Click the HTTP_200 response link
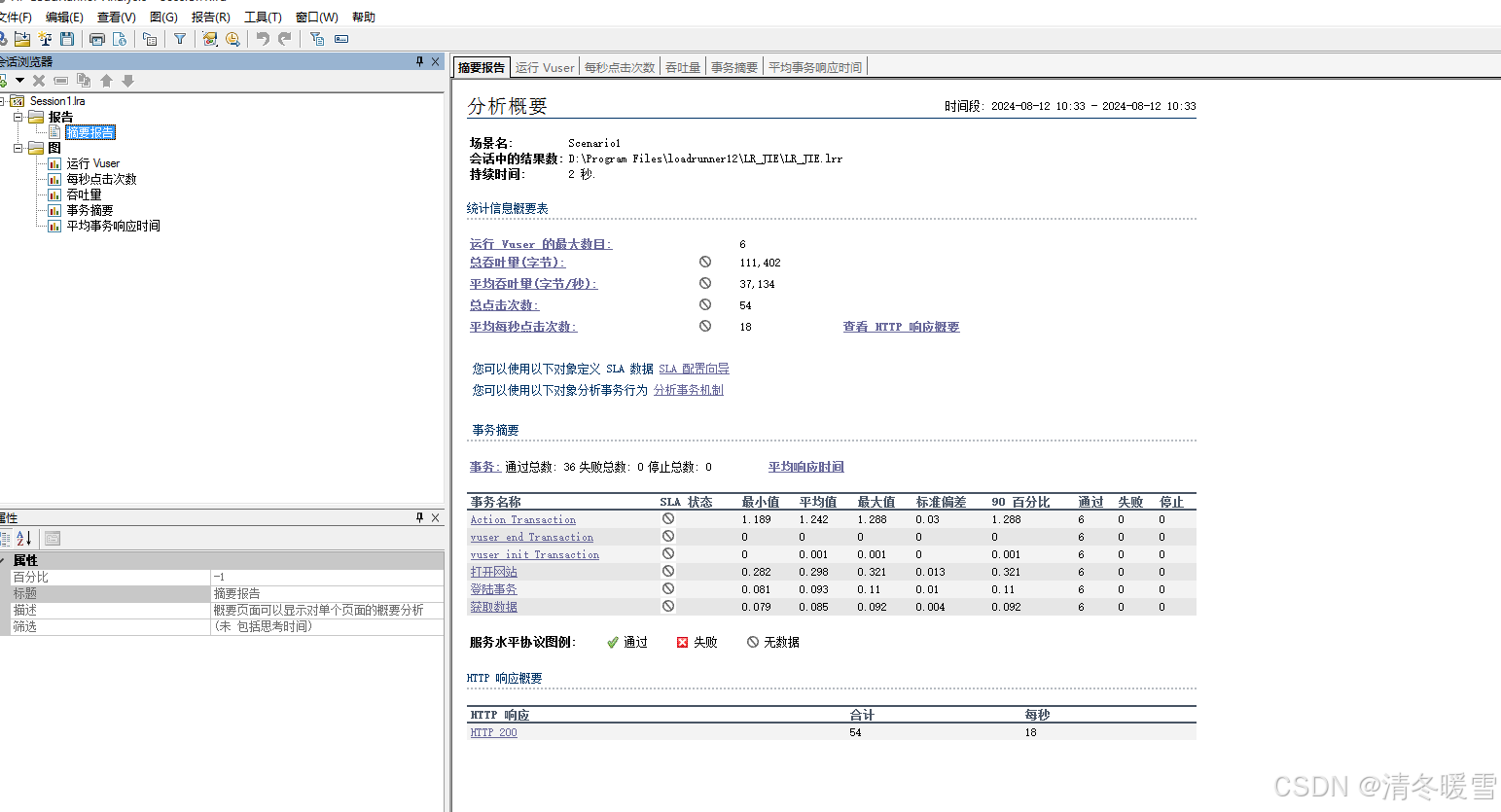1501x812 pixels. pyautogui.click(x=494, y=732)
